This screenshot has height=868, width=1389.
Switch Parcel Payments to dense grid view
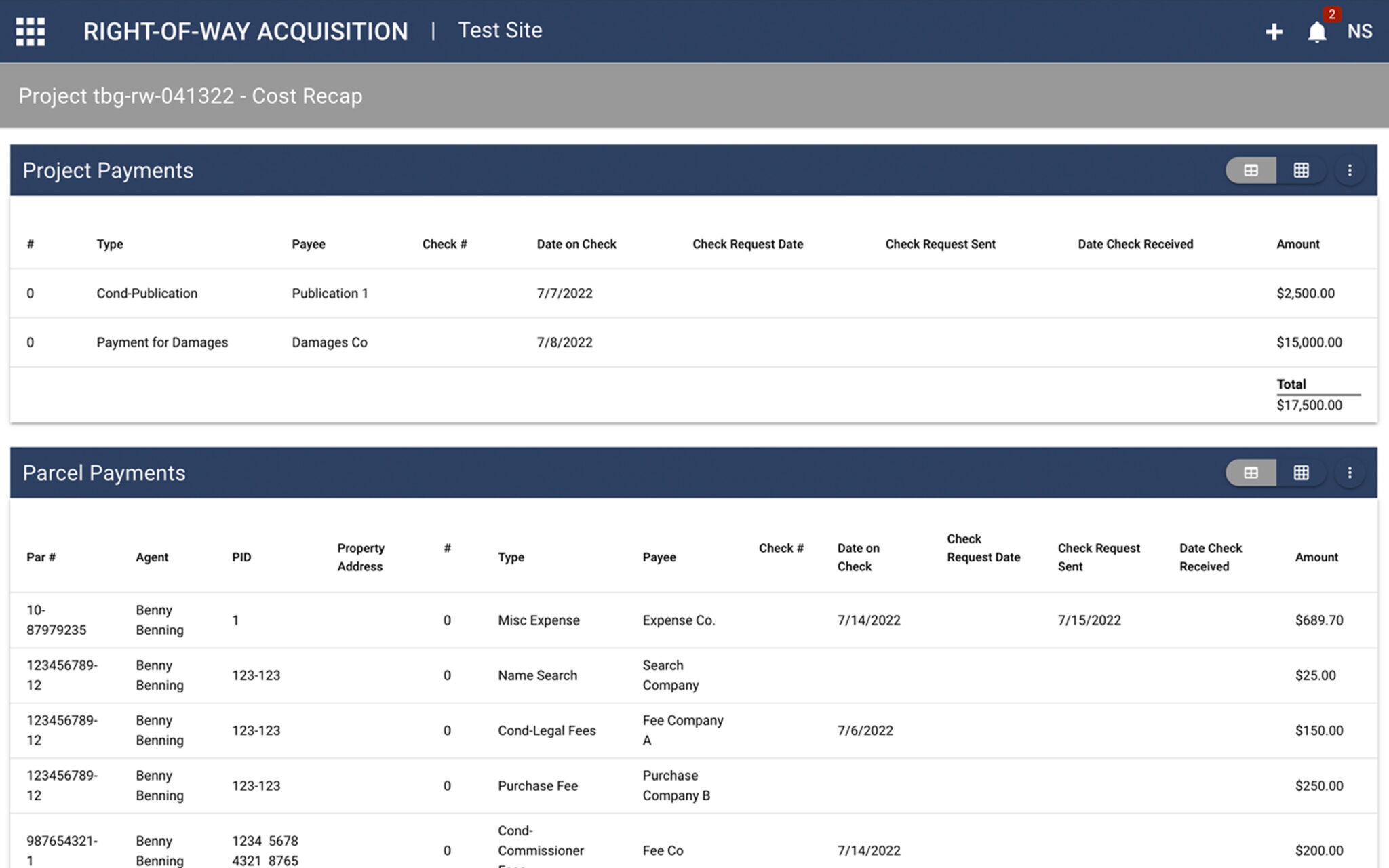tap(1301, 473)
